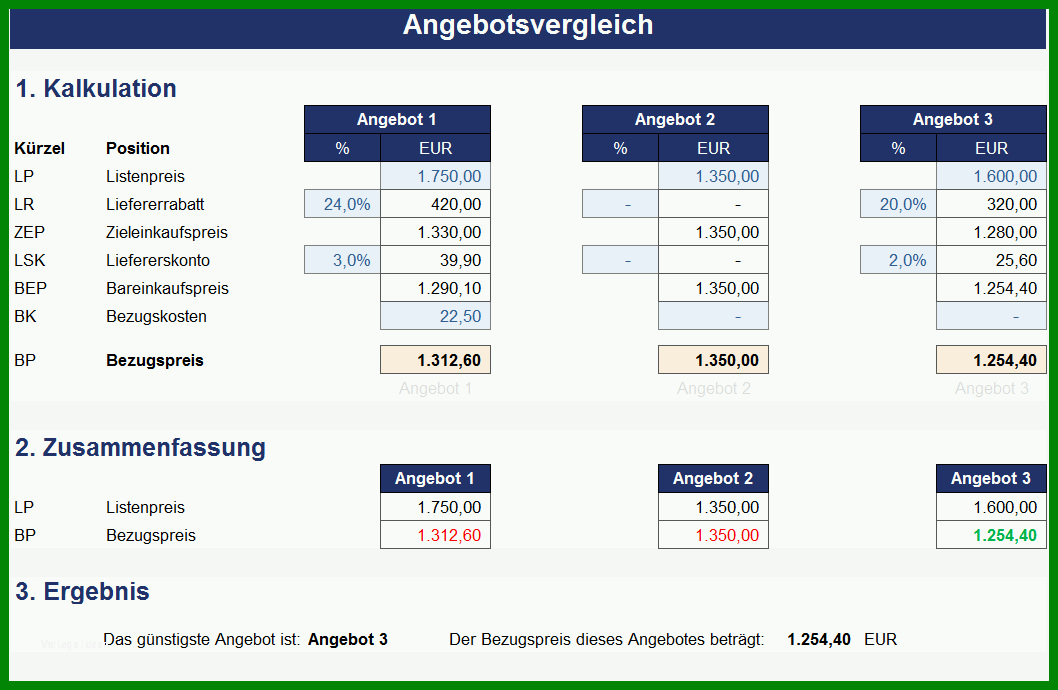The image size is (1058, 690).
Task: Select Angebot 3 Bezugspreis in Kalkulation
Action: 991,360
